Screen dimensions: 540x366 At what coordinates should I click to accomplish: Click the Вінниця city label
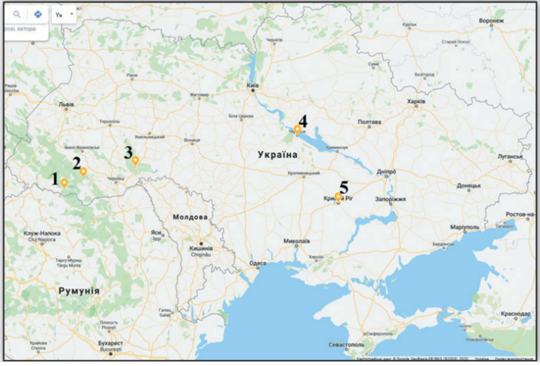point(192,140)
